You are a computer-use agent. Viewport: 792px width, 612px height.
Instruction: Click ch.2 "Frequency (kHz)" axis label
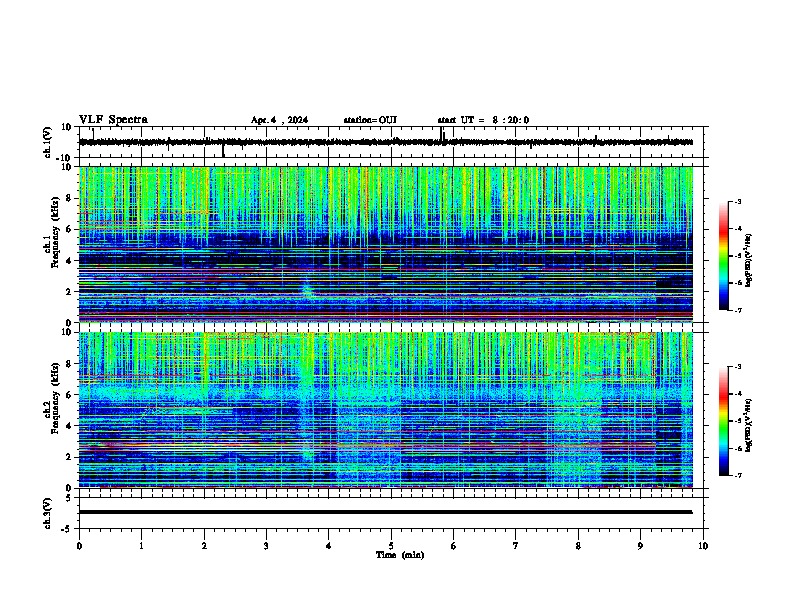[x=55, y=398]
